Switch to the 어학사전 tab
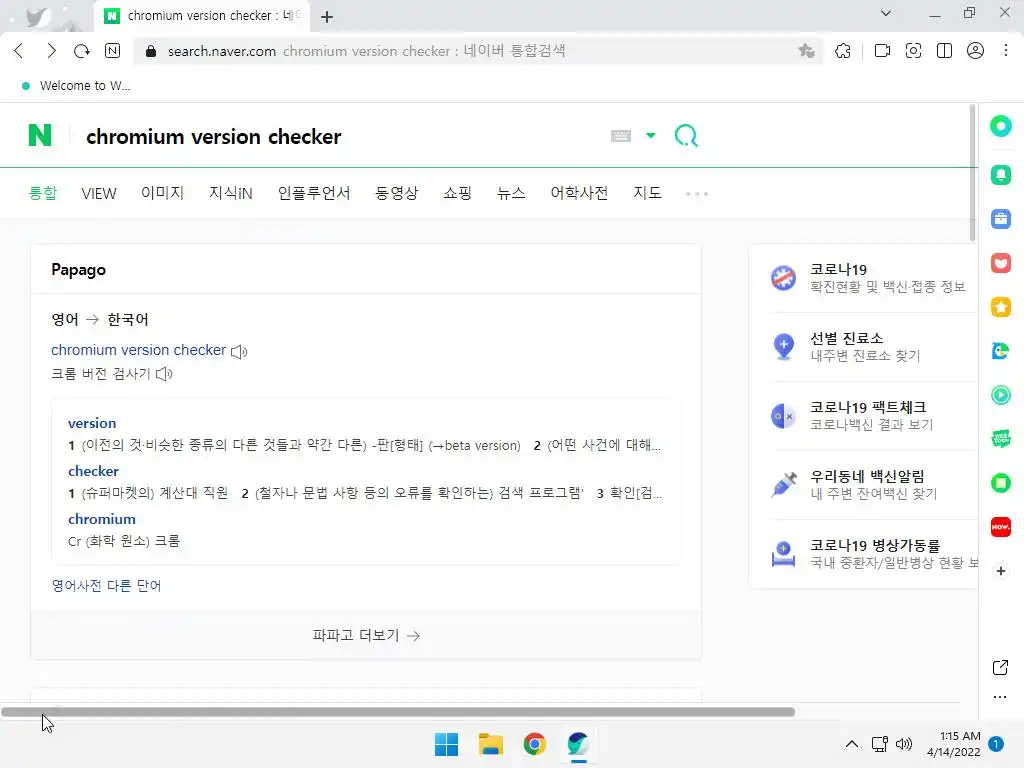This screenshot has width=1024, height=768. pyautogui.click(x=579, y=193)
